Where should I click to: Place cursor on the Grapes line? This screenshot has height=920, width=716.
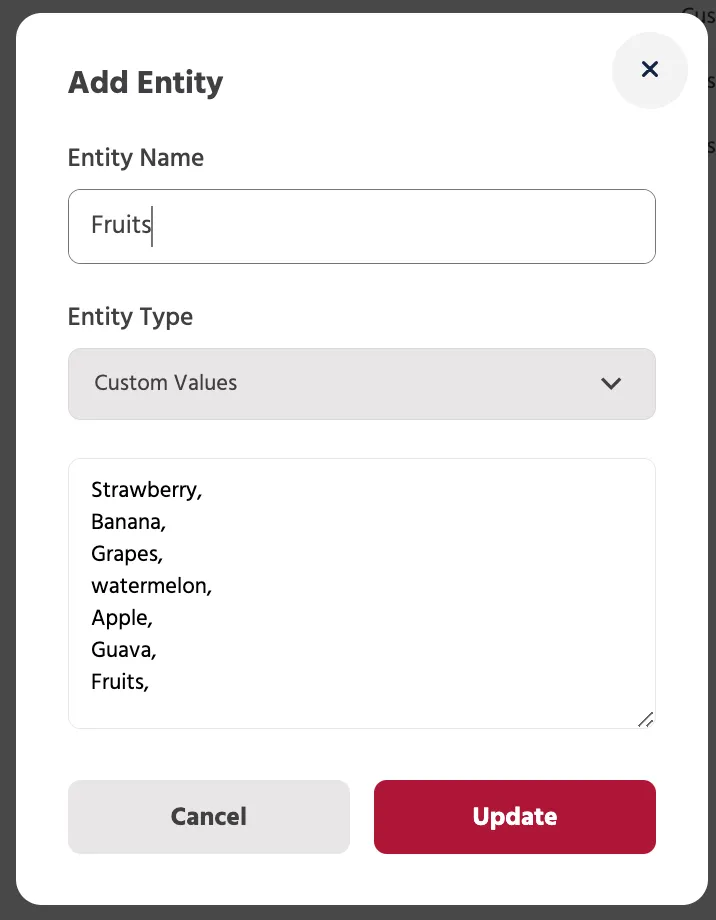pyautogui.click(x=127, y=554)
